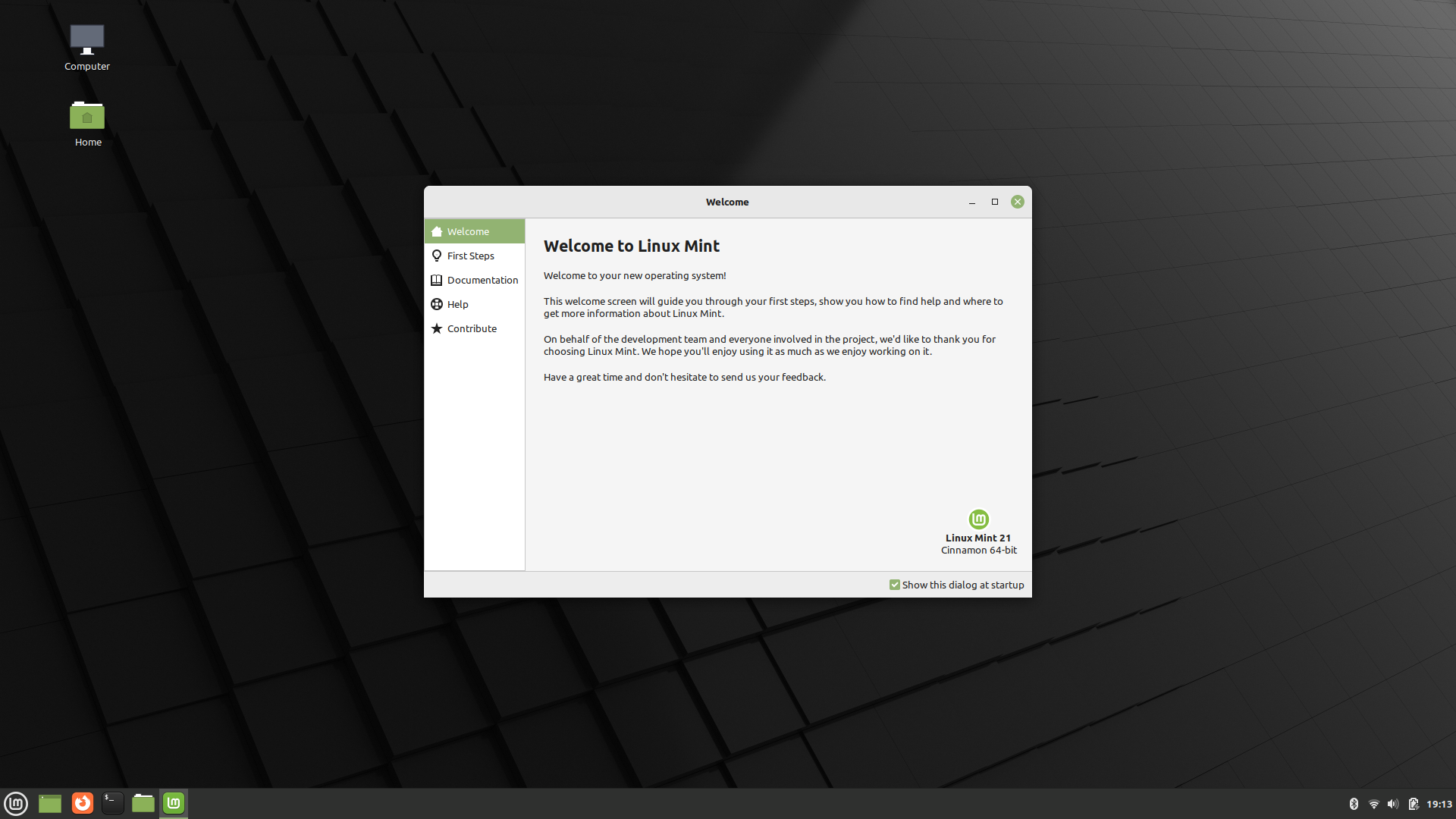
Task: Click the Linux Mint 21 logo
Action: point(978,519)
